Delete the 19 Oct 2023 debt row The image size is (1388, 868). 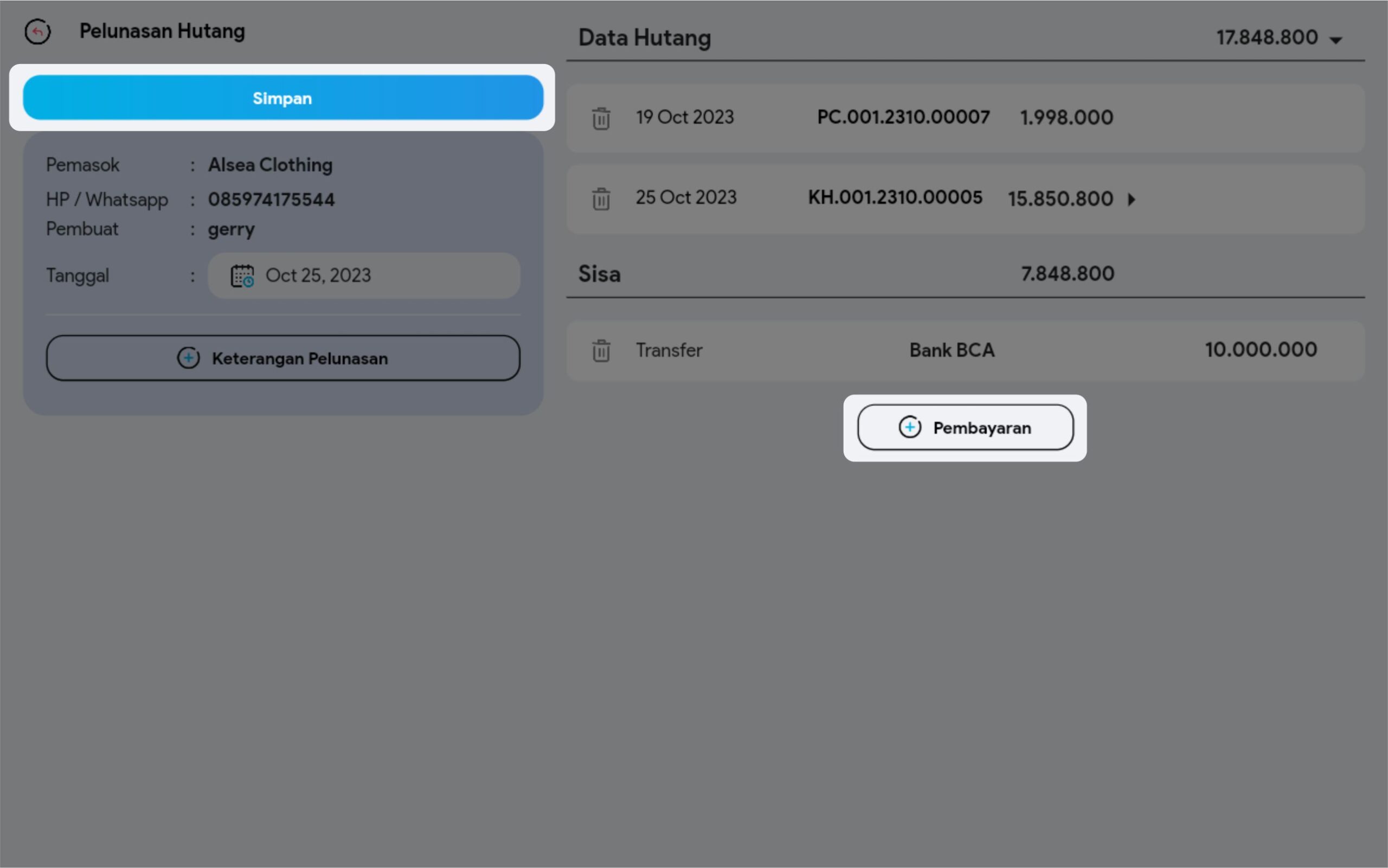(x=601, y=118)
